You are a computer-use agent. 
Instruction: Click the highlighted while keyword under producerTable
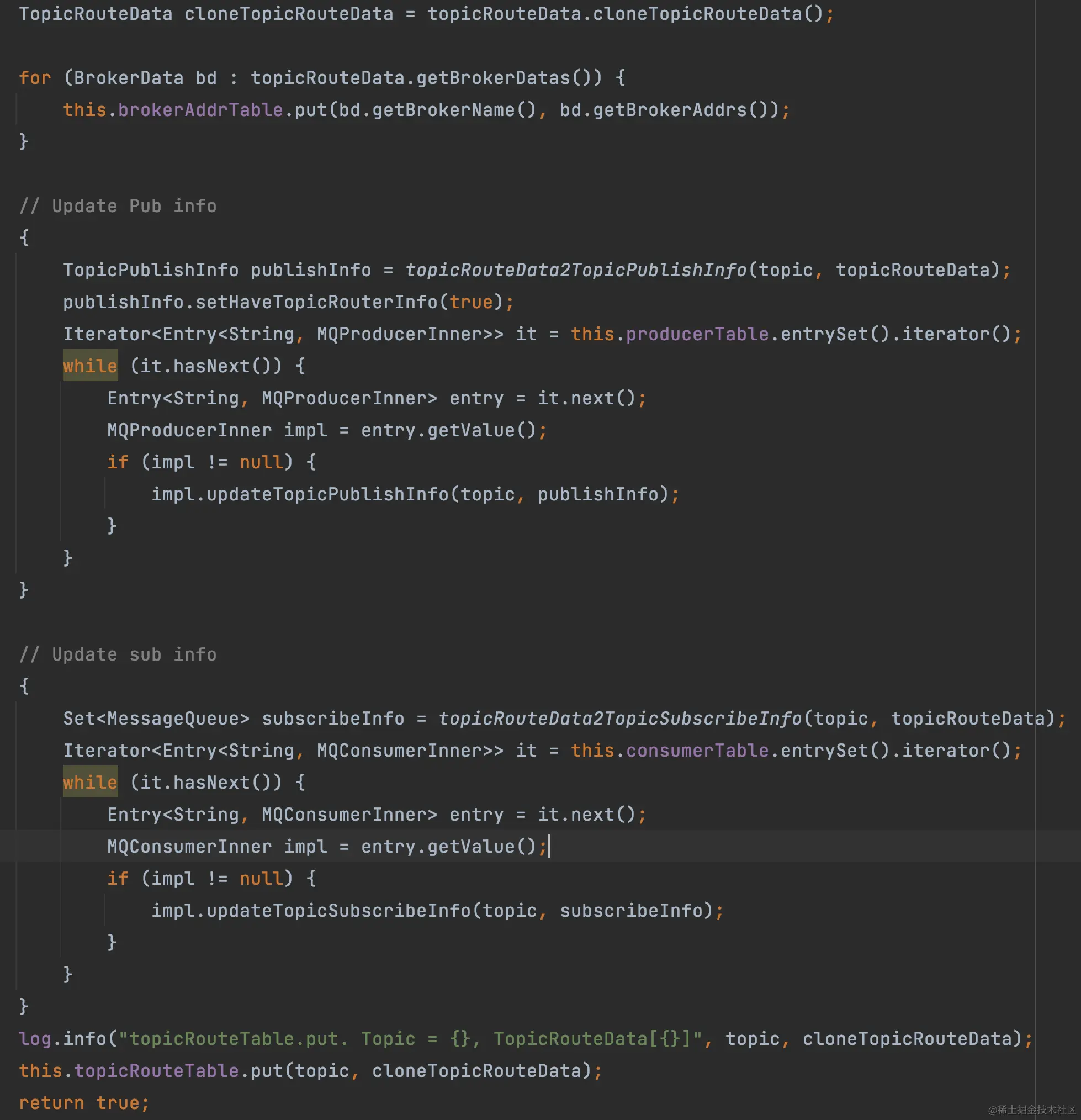click(89, 366)
